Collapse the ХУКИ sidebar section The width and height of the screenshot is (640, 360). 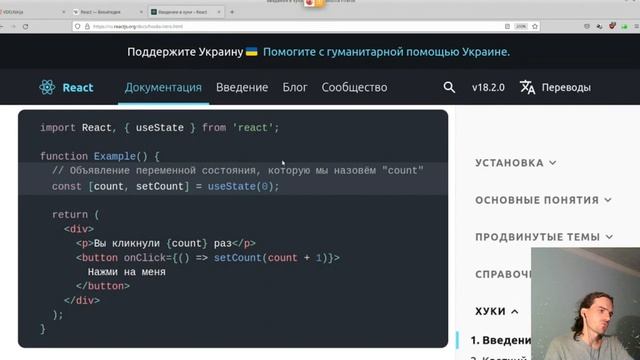coord(497,311)
